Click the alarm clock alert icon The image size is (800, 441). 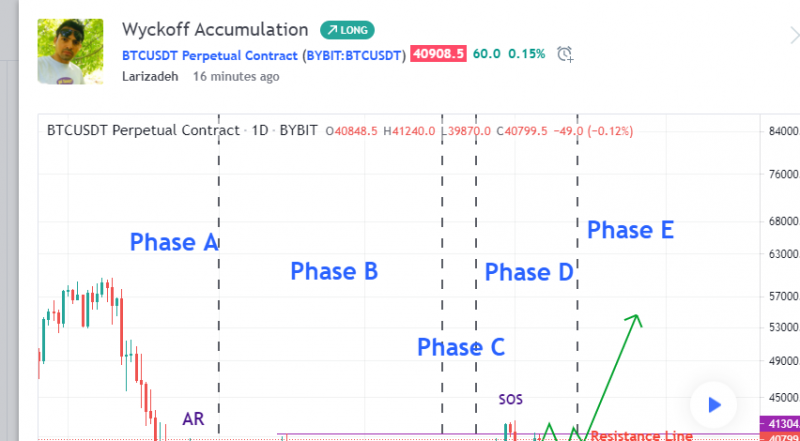coord(565,54)
